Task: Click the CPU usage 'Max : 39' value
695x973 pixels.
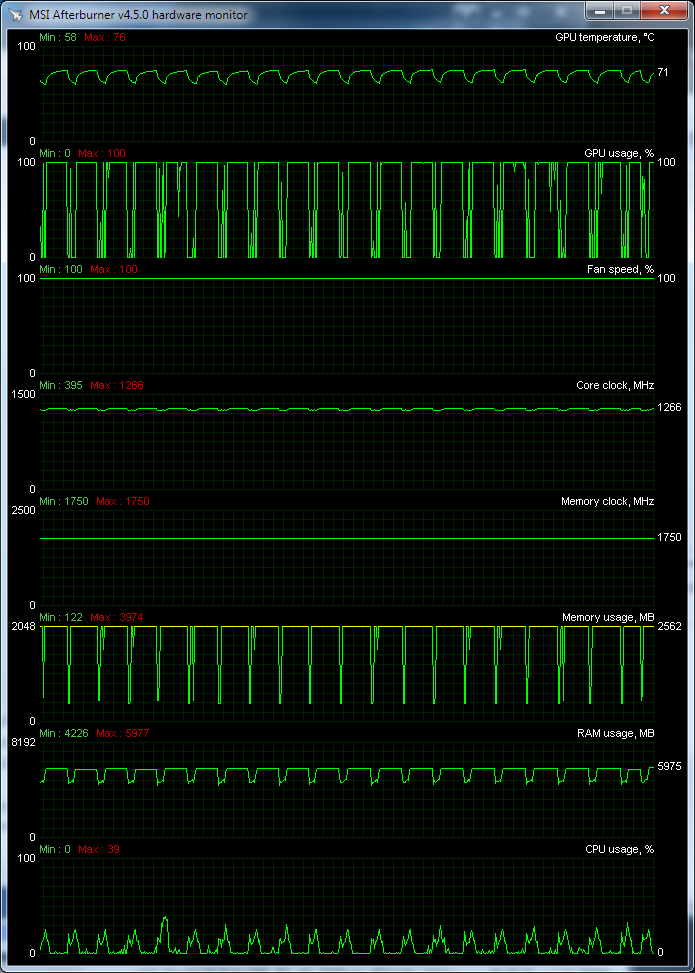Action: (98, 850)
